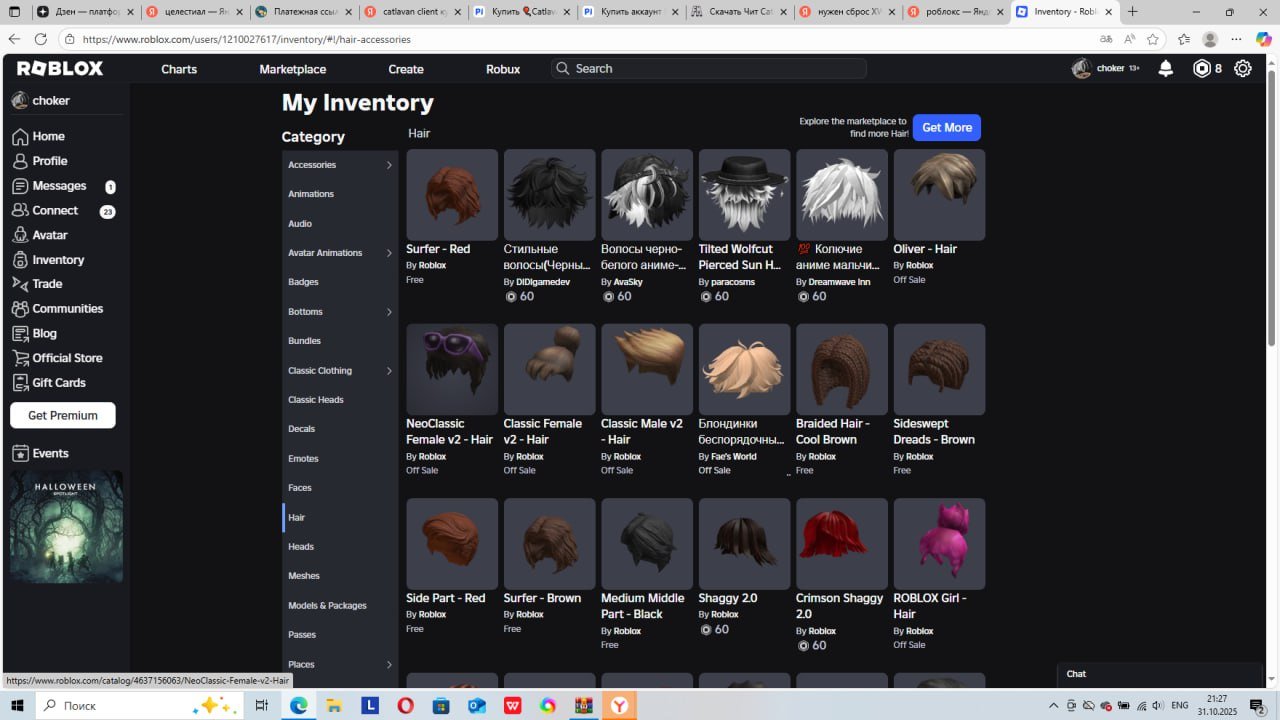Open the Blog sidebar icon
The height and width of the screenshot is (720, 1280).
coord(20,334)
